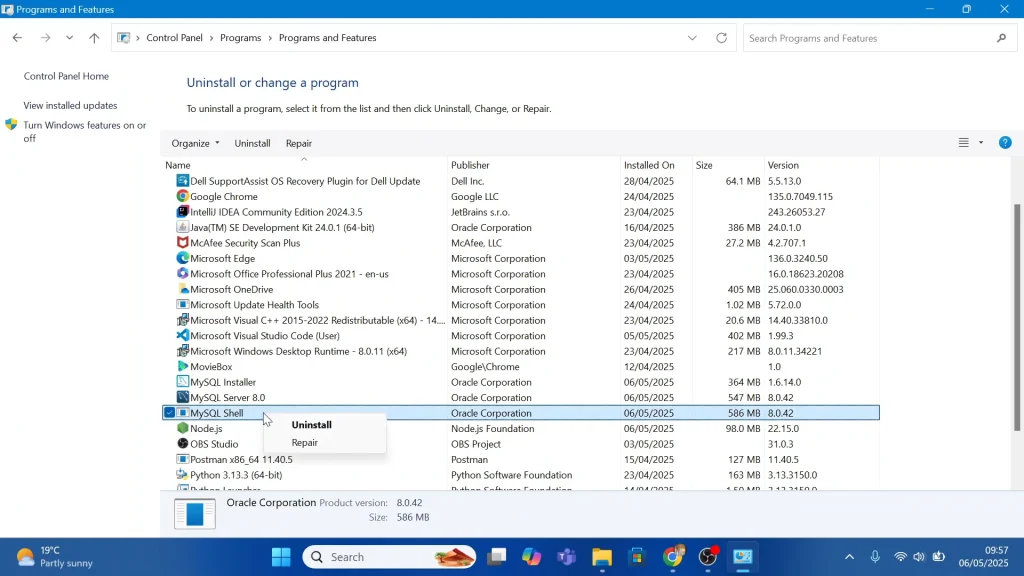This screenshot has width=1024, height=576.
Task: Click the vertical scrollbar of the program list
Action: (1016, 317)
